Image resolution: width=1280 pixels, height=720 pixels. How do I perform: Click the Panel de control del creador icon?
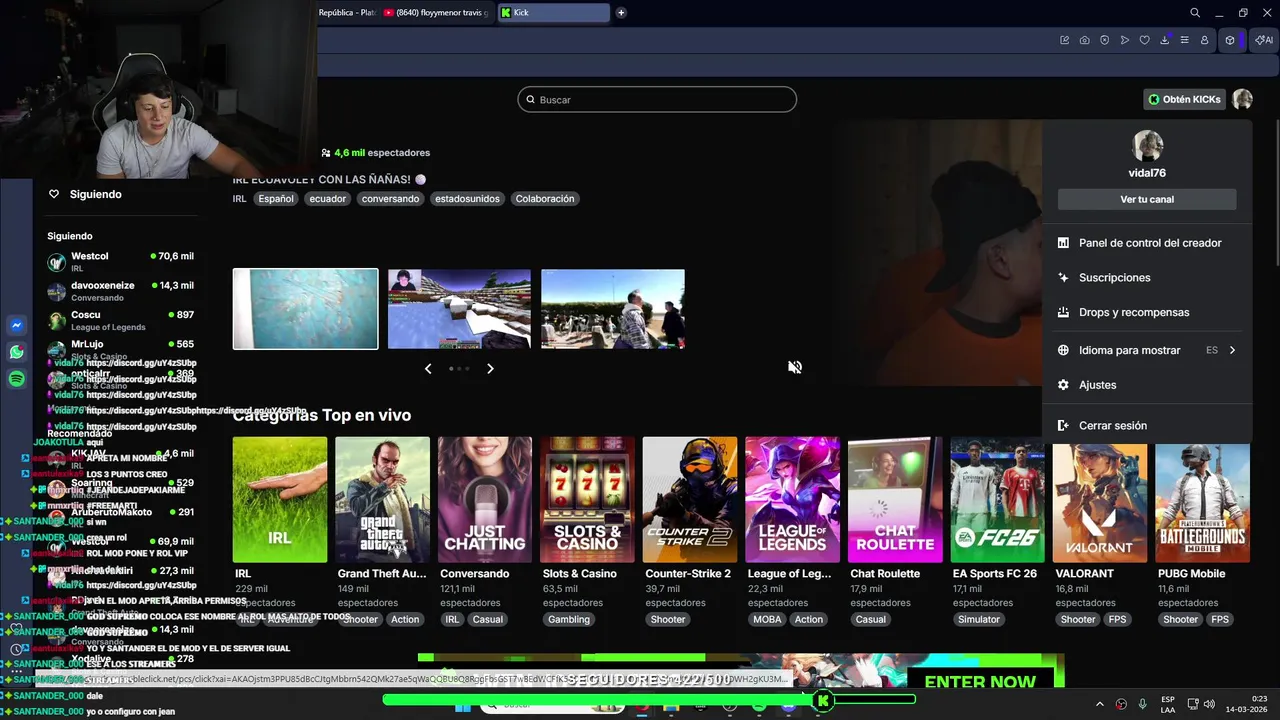pyautogui.click(x=1063, y=243)
